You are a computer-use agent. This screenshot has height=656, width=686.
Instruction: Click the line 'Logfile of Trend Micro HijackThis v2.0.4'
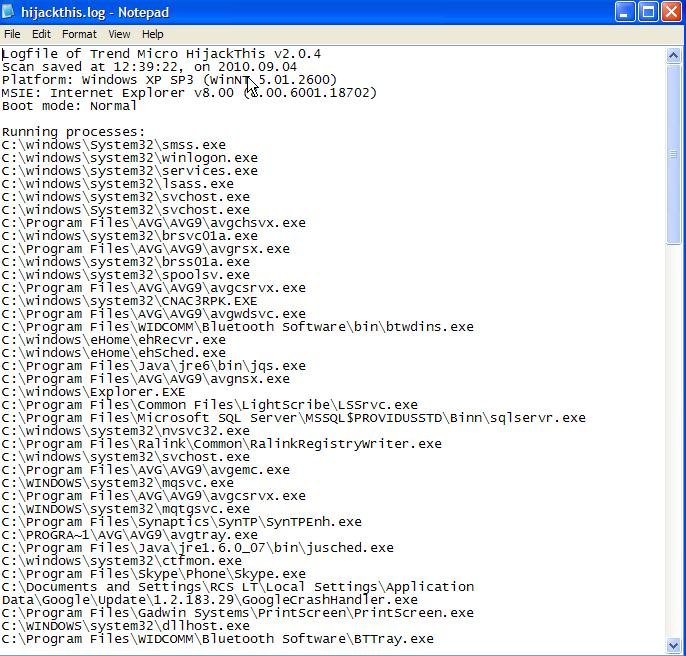[x=161, y=54]
